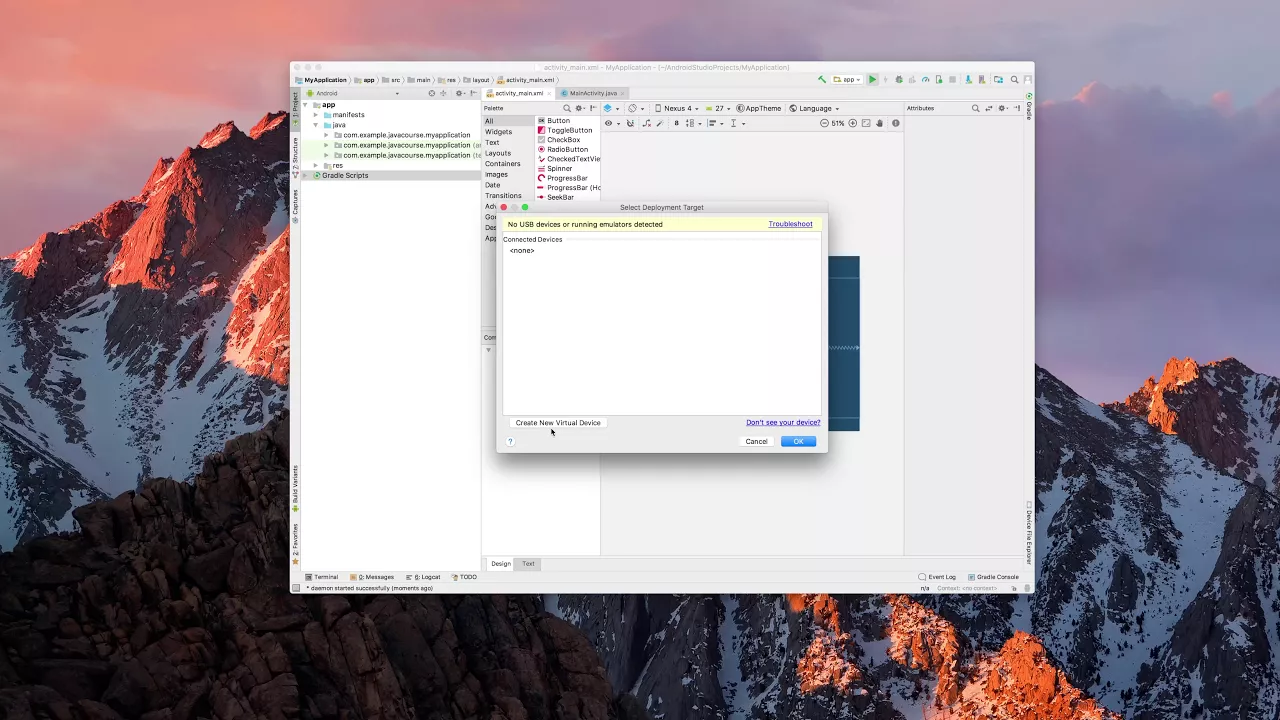Click the AppTheme selector
This screenshot has width=1280, height=720.
(759, 108)
